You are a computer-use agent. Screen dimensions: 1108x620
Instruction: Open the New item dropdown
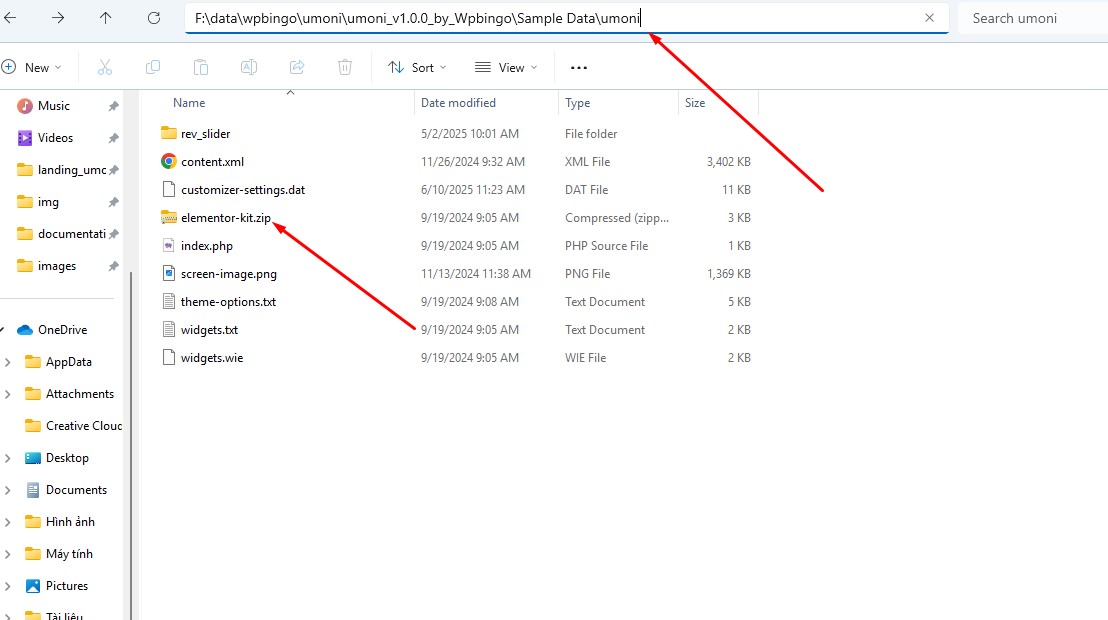point(32,67)
